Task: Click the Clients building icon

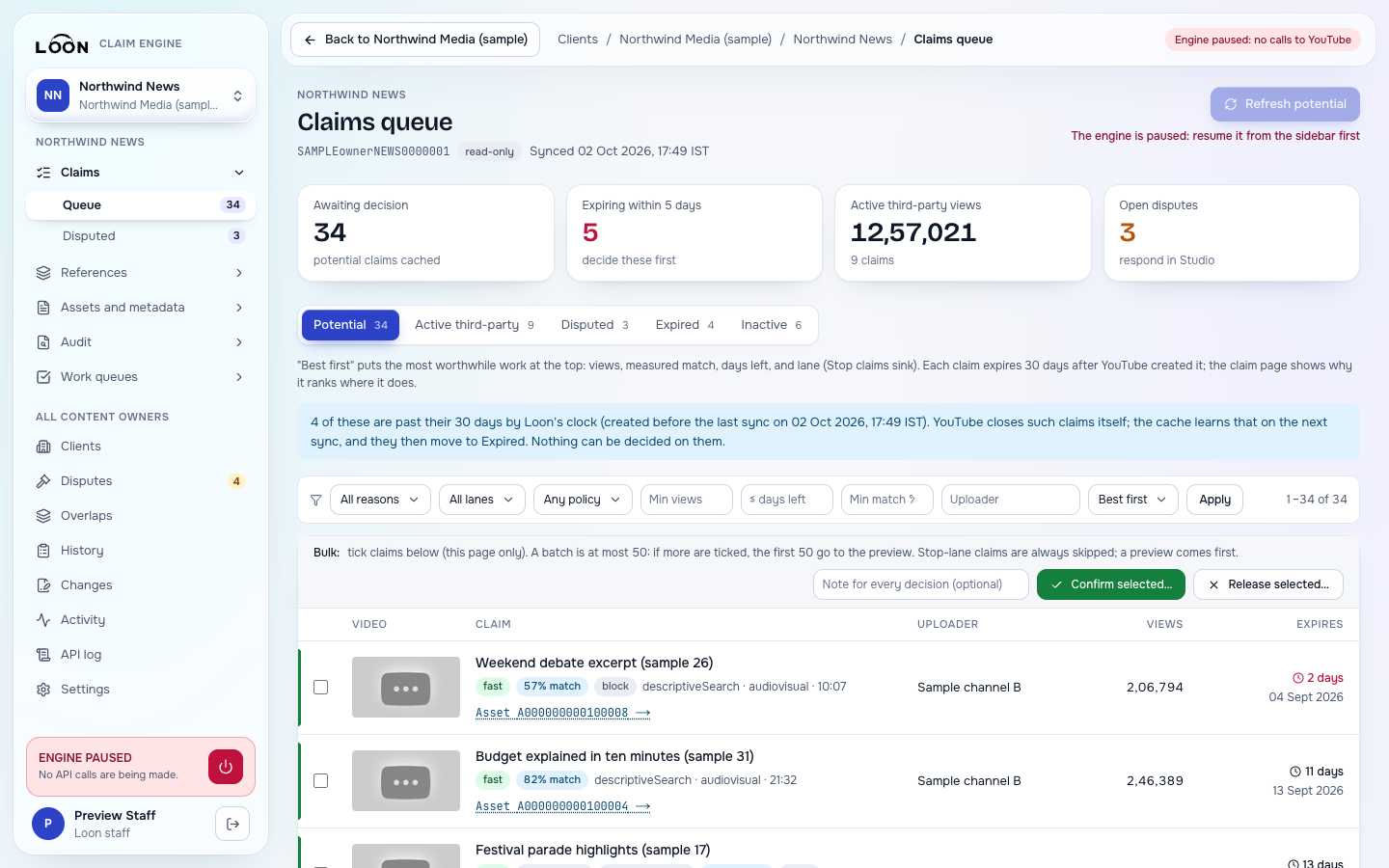Action: (x=43, y=447)
